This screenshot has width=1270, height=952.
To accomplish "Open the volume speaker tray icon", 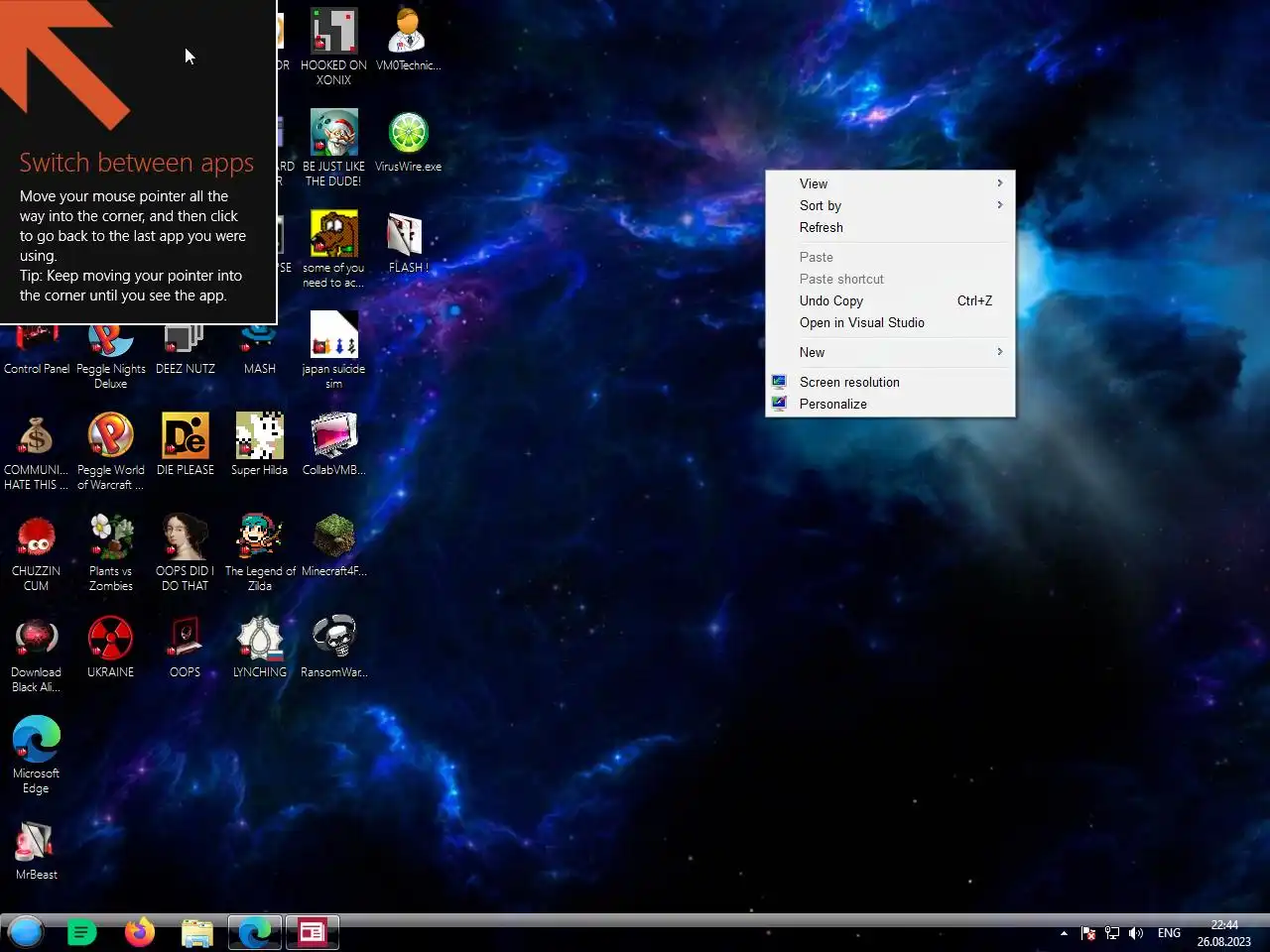I will (1136, 933).
